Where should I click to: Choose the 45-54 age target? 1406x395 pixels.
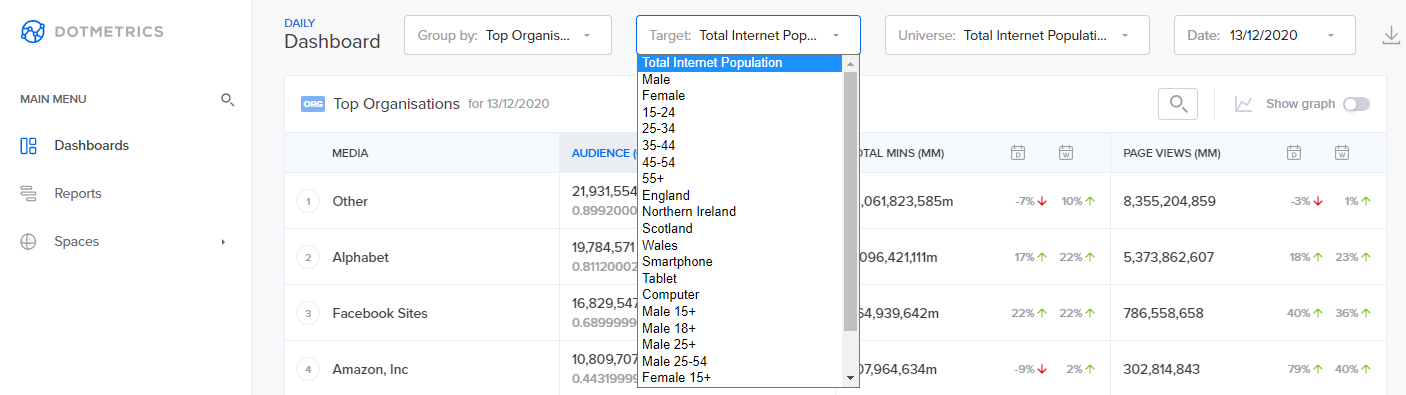[741, 162]
